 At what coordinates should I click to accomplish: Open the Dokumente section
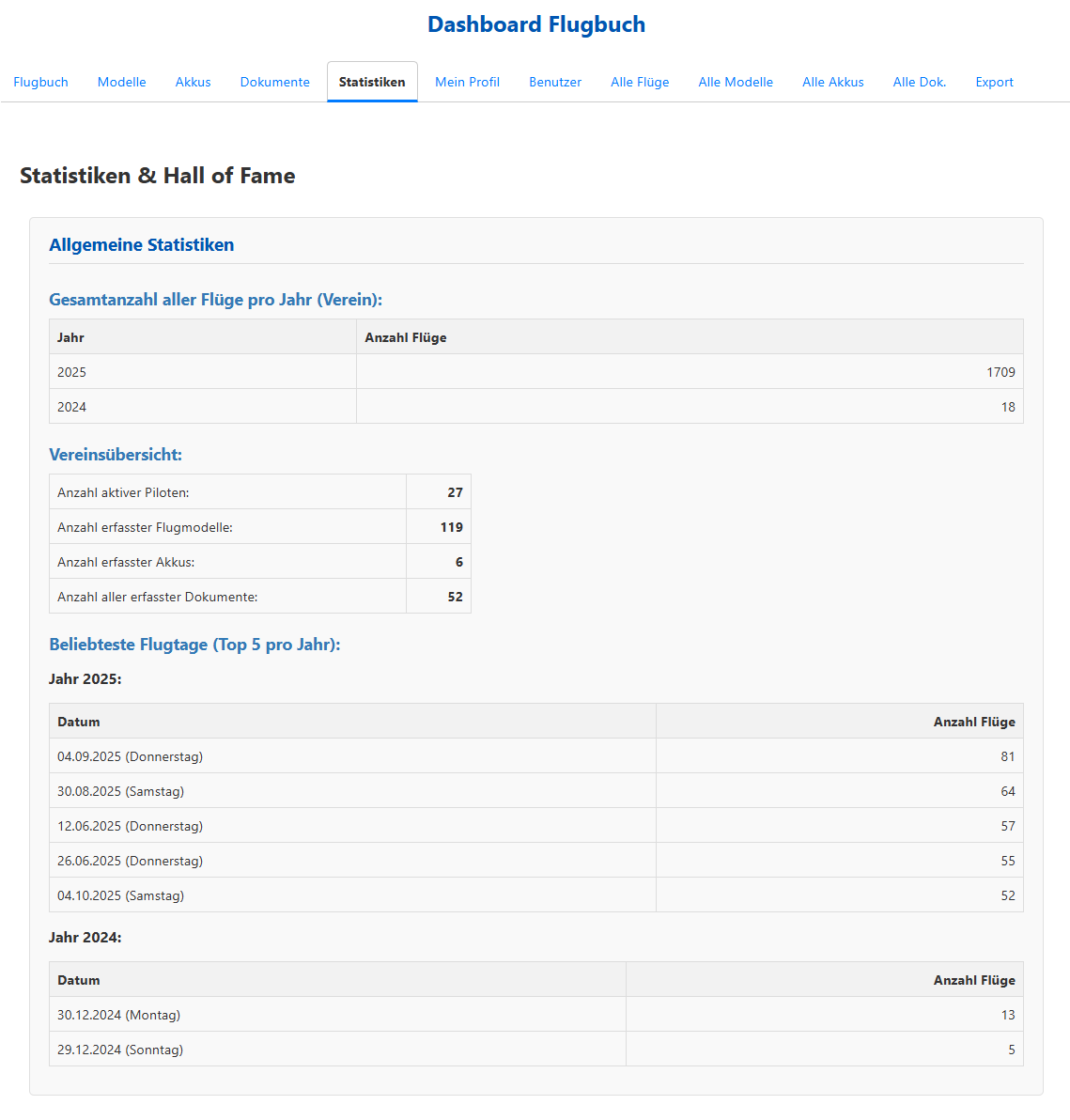coord(274,82)
